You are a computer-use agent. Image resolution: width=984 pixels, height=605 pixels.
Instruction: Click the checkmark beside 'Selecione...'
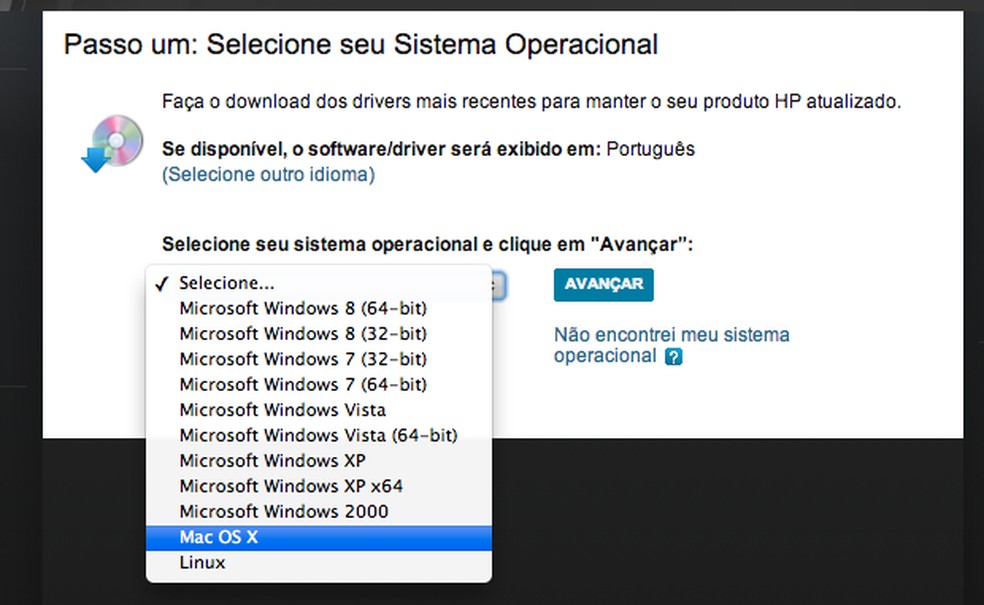tap(162, 283)
